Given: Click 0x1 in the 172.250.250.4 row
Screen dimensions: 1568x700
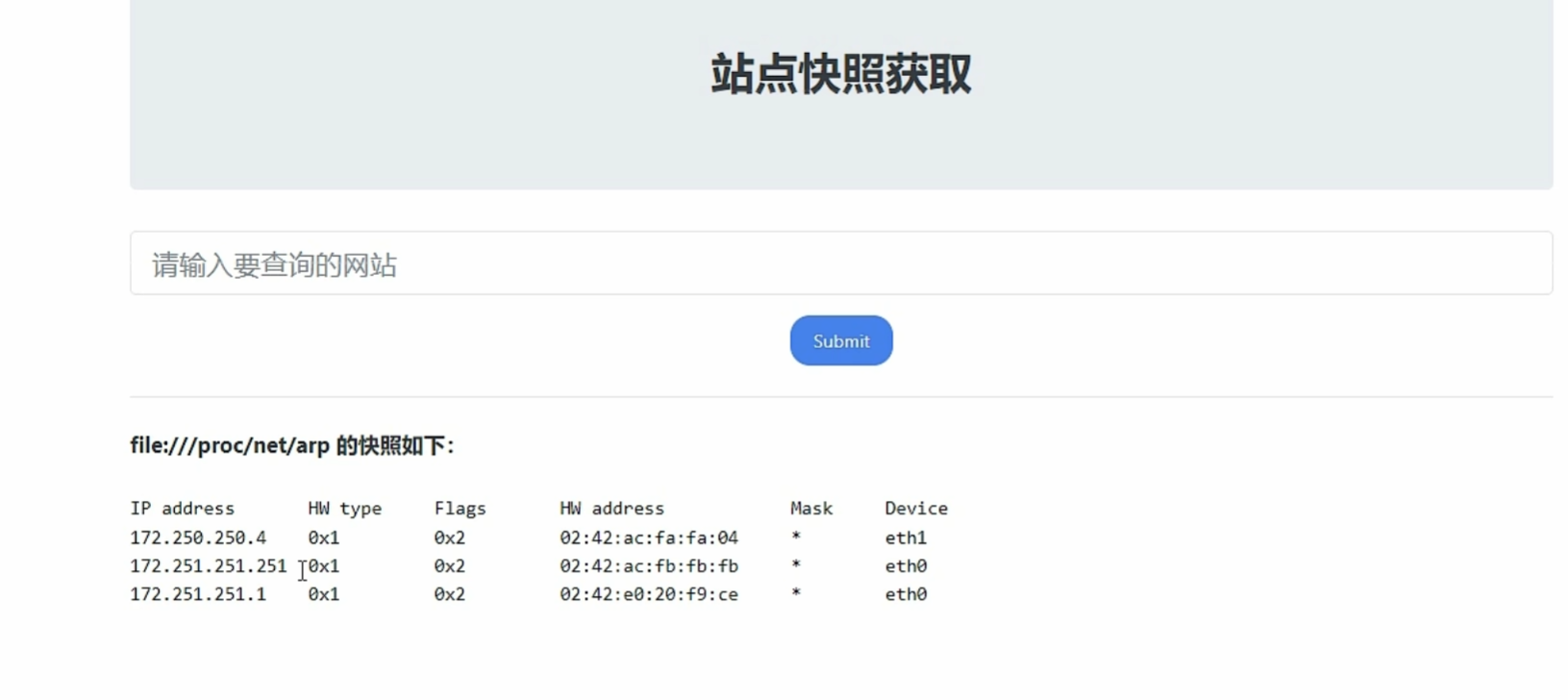Looking at the screenshot, I should pos(324,537).
